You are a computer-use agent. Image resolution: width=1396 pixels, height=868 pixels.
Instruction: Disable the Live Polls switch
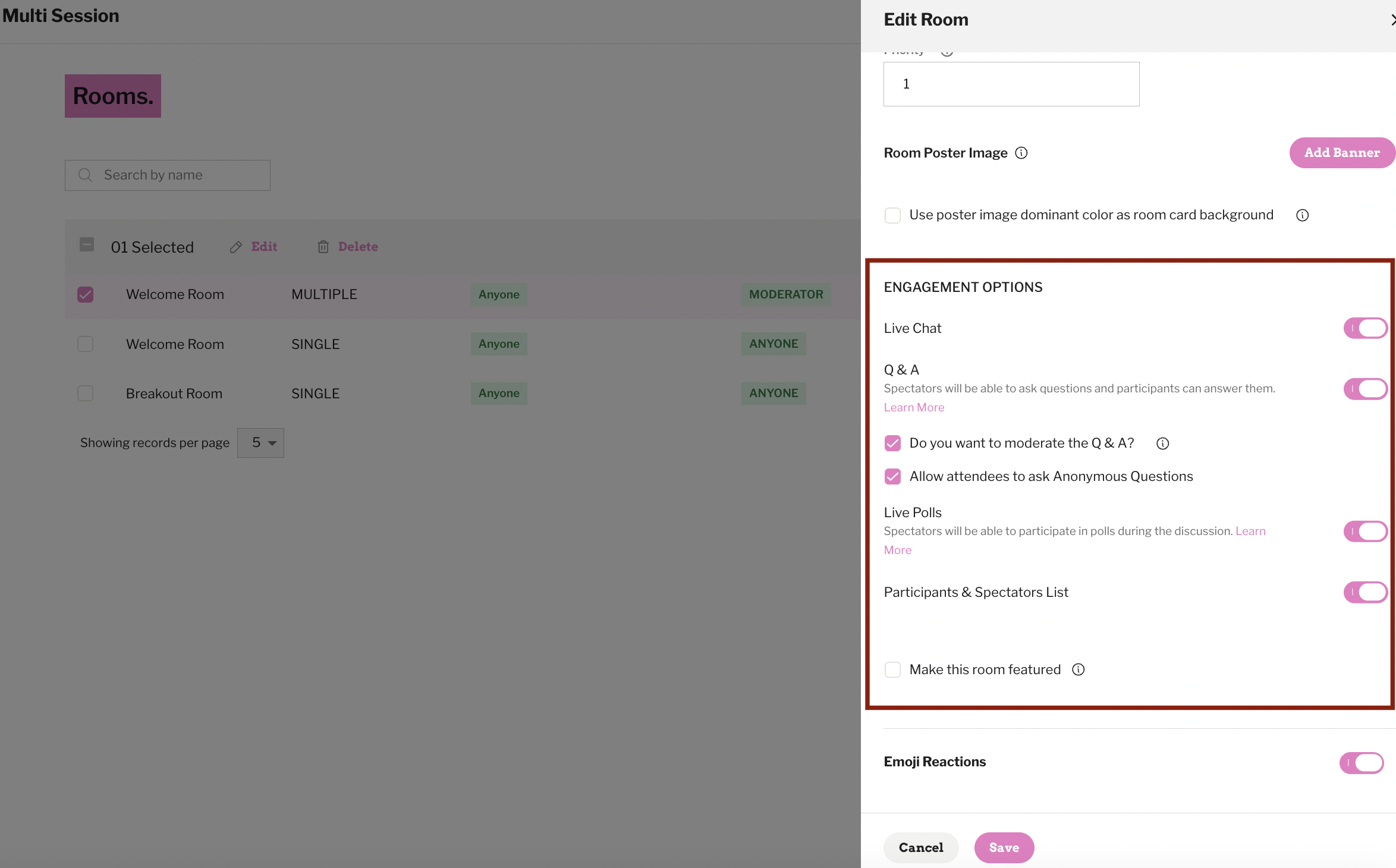(x=1365, y=532)
